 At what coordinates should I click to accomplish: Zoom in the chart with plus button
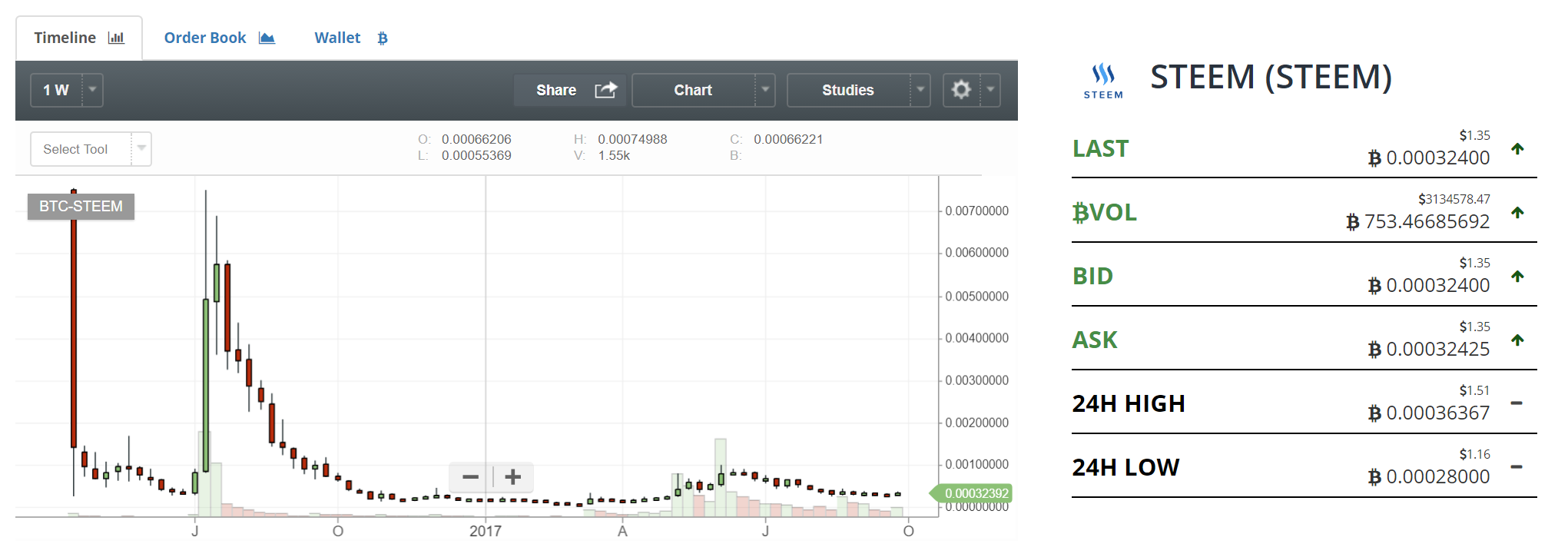pyautogui.click(x=513, y=477)
